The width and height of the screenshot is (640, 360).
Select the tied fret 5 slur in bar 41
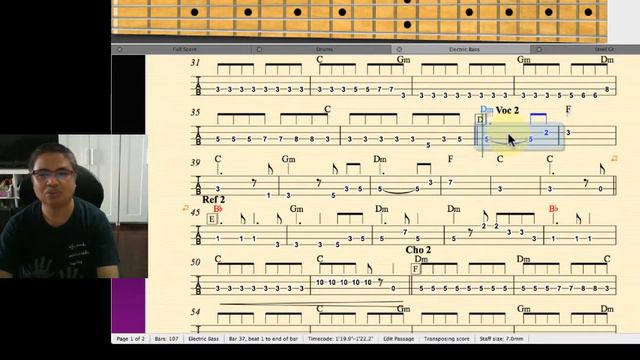[x=398, y=192]
